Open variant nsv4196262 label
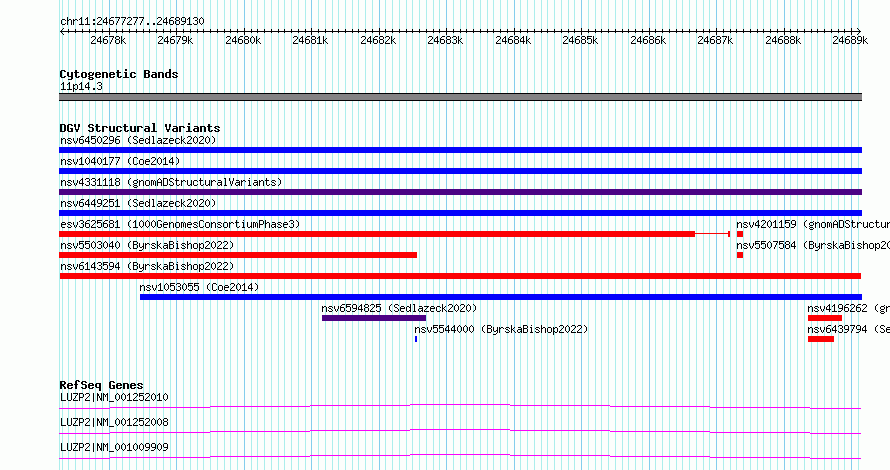Screen dimensions: 890x470 click(x=849, y=308)
